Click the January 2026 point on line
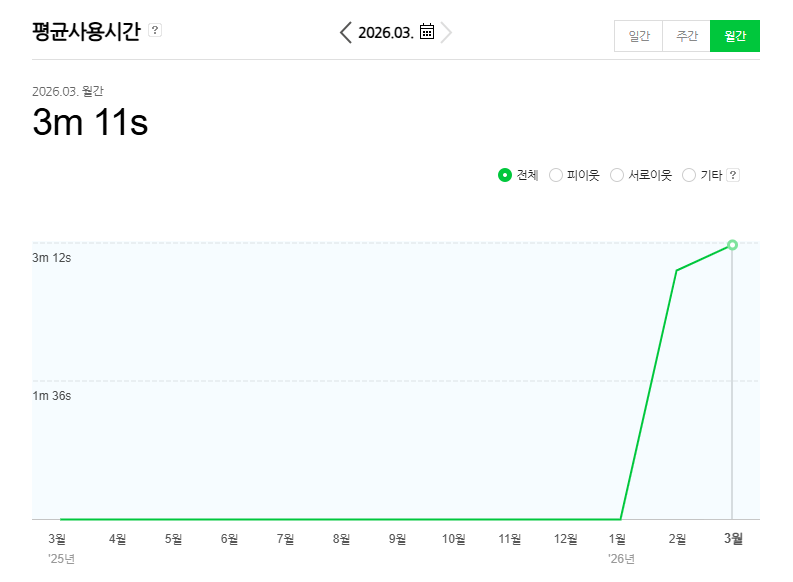Image resolution: width=793 pixels, height=582 pixels. 621,519
